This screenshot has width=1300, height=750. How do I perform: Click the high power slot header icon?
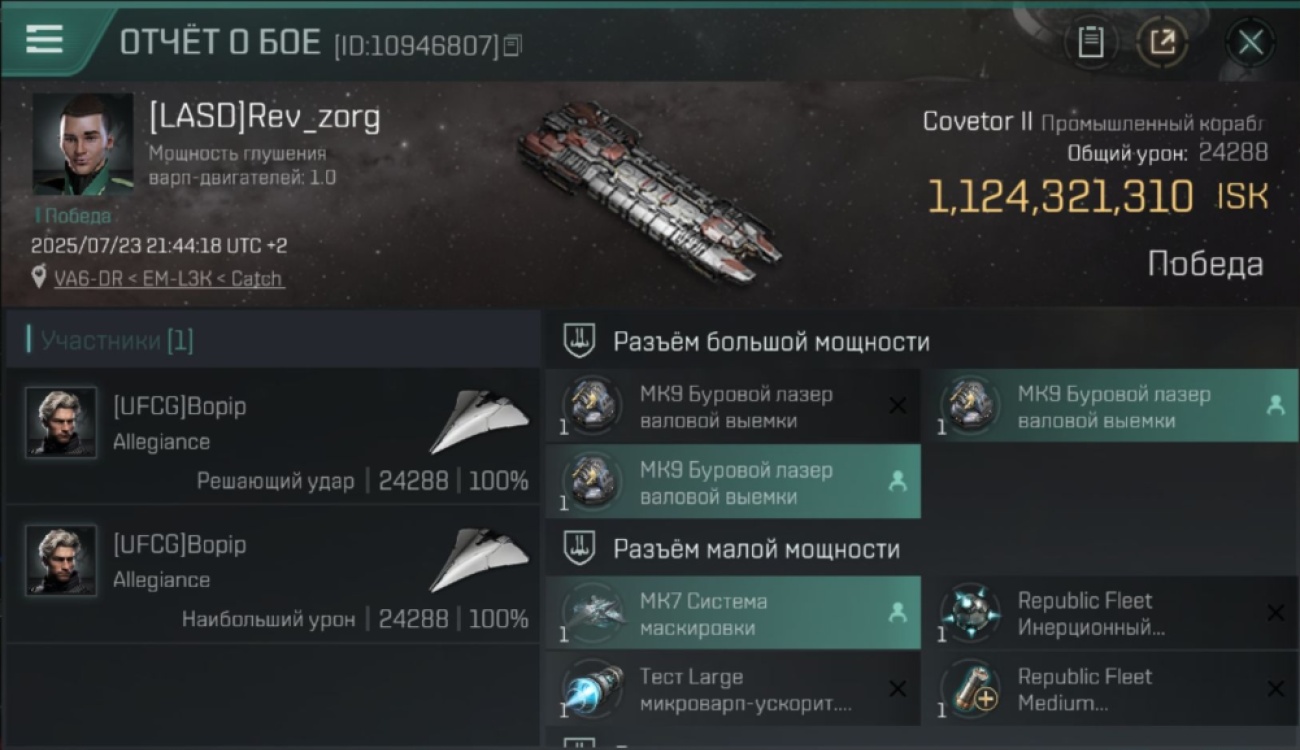[x=580, y=341]
